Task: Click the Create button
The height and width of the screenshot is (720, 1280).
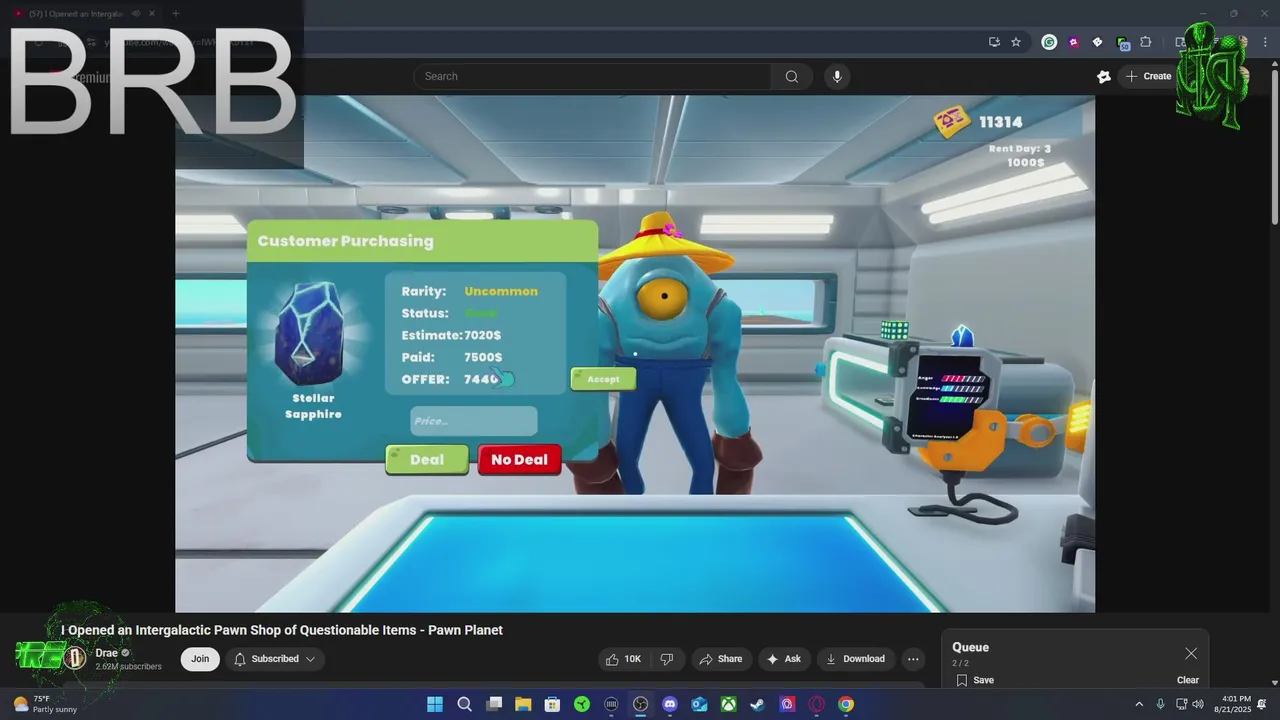Action: [1148, 76]
